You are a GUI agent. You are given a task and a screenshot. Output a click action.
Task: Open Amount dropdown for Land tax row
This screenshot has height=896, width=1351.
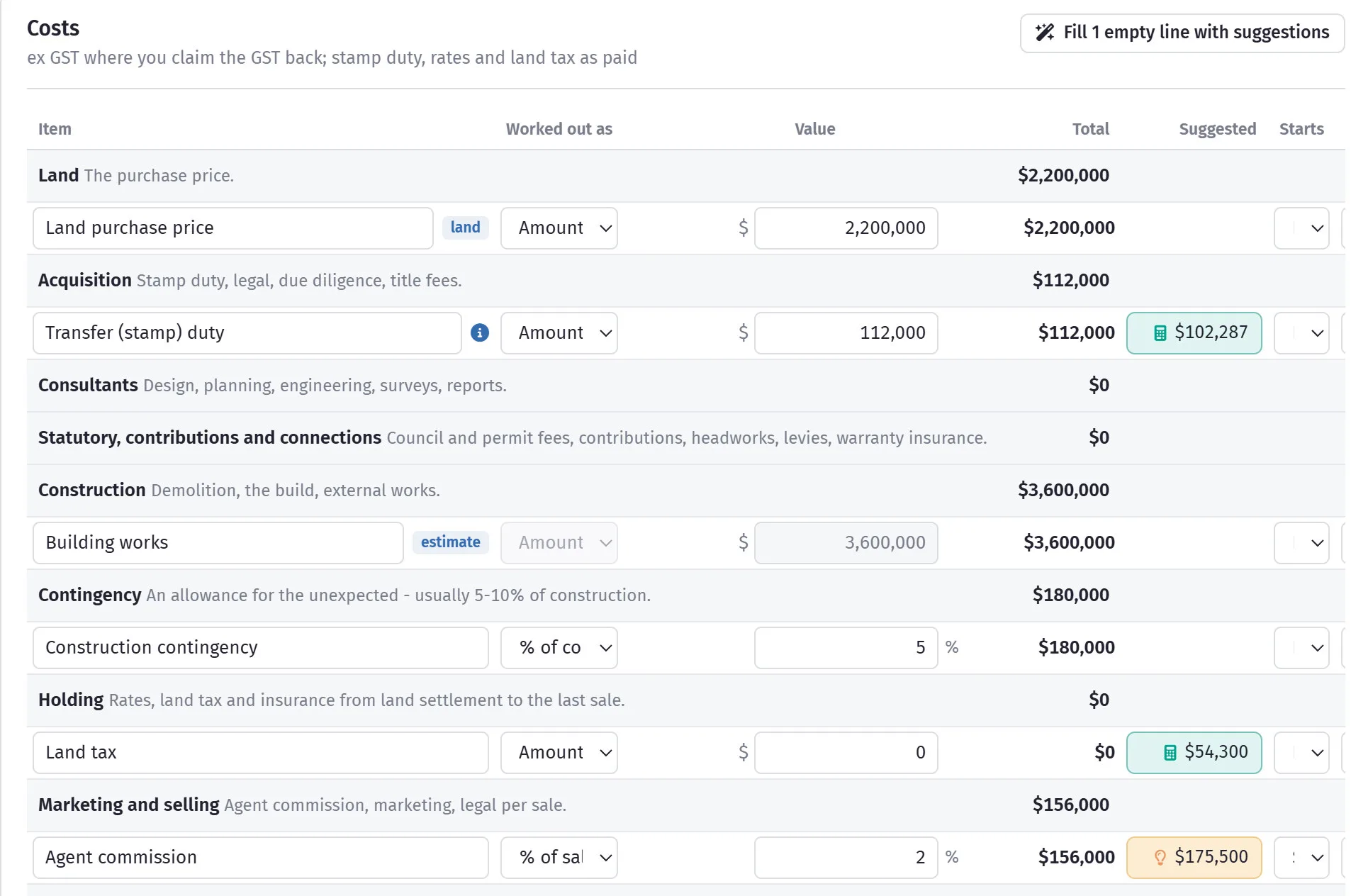click(x=559, y=752)
